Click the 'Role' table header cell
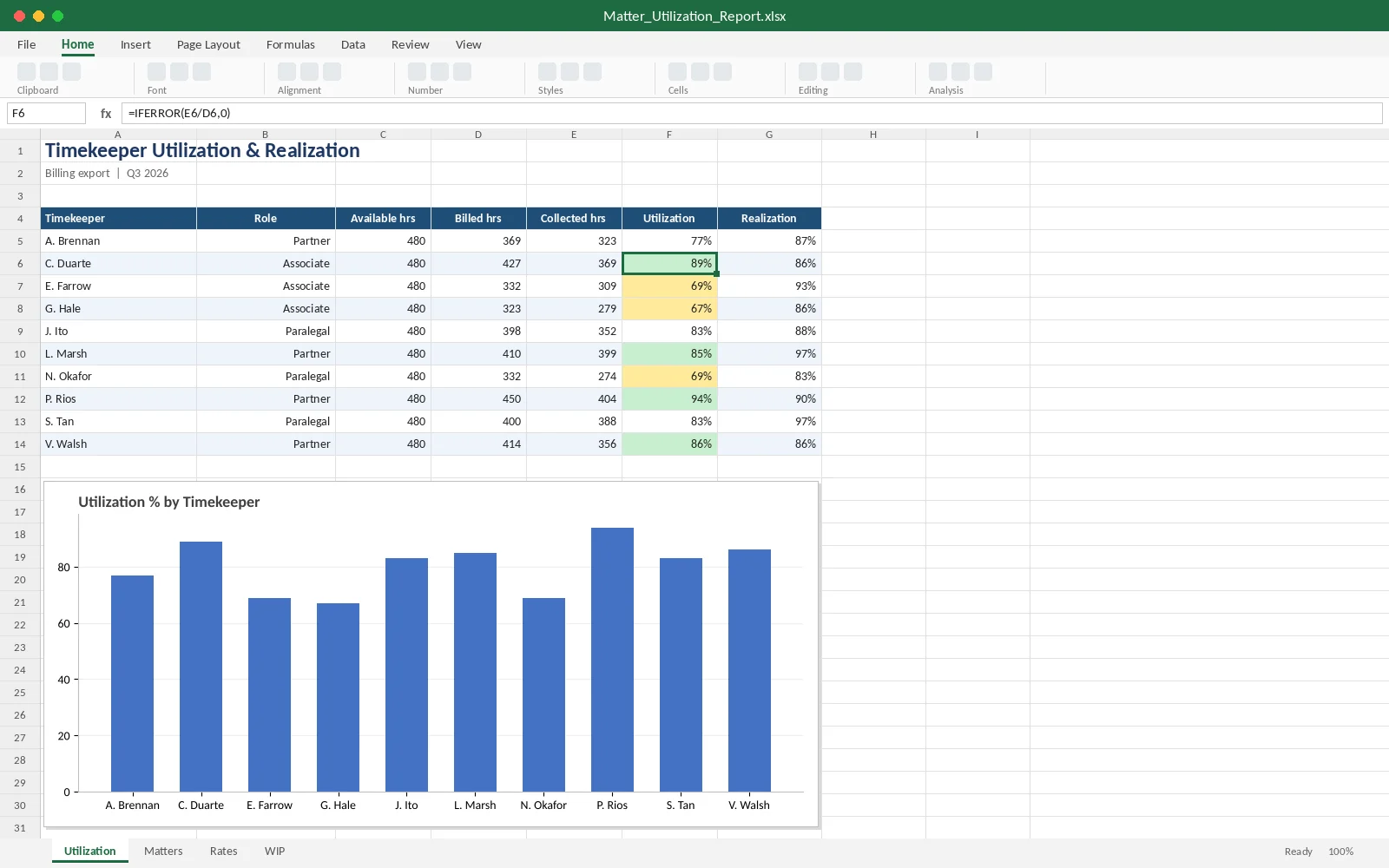Image resolution: width=1389 pixels, height=868 pixels. click(266, 219)
